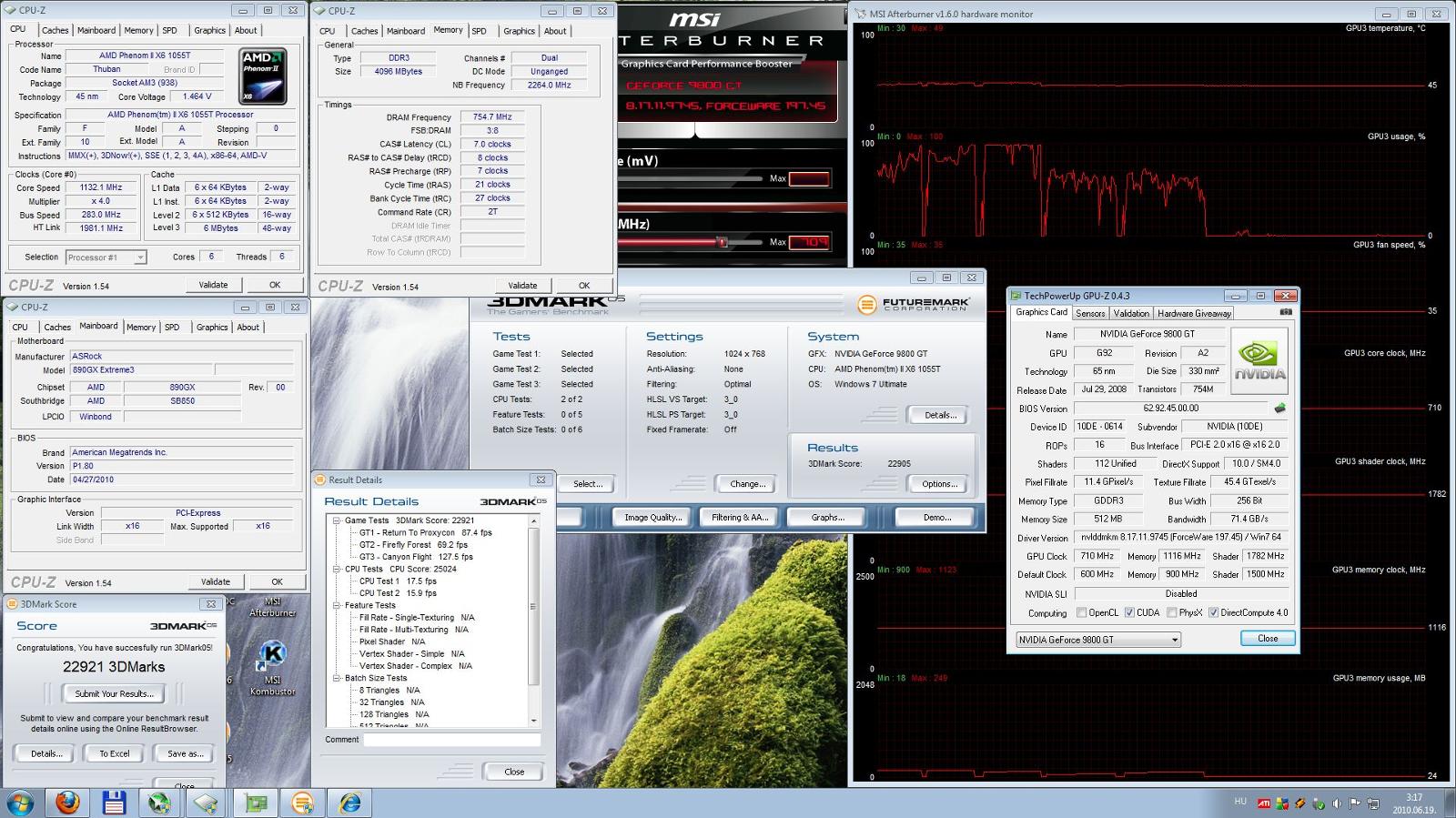The image size is (1456, 818).
Task: Click the AMD Phenom II logo in CPU-Z
Action: coord(263,77)
